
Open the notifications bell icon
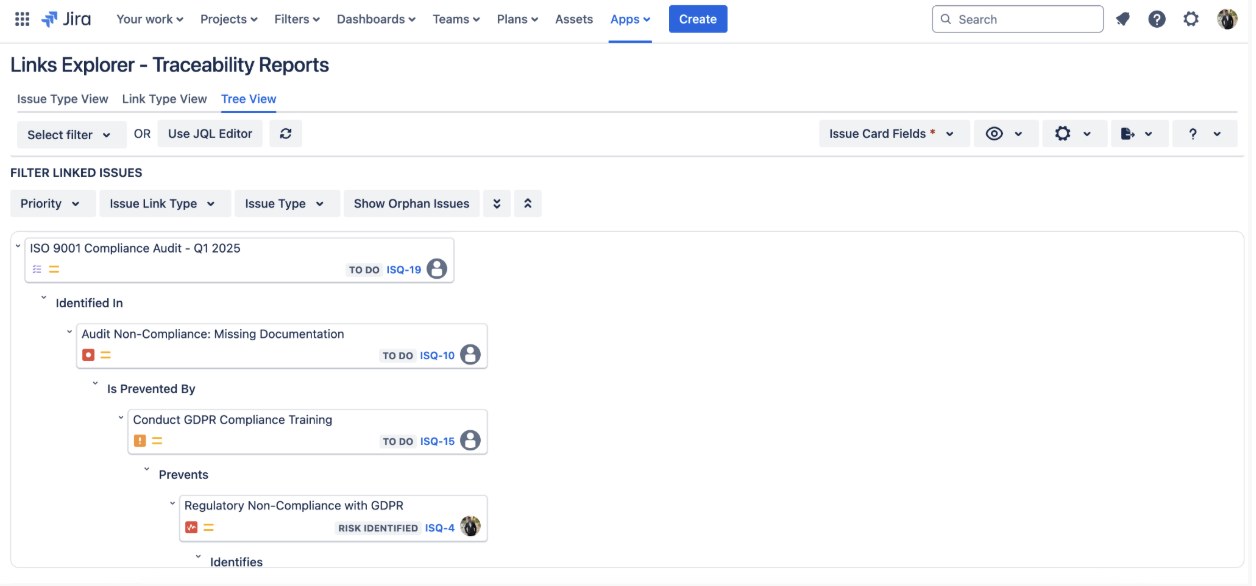pyautogui.click(x=1123, y=19)
